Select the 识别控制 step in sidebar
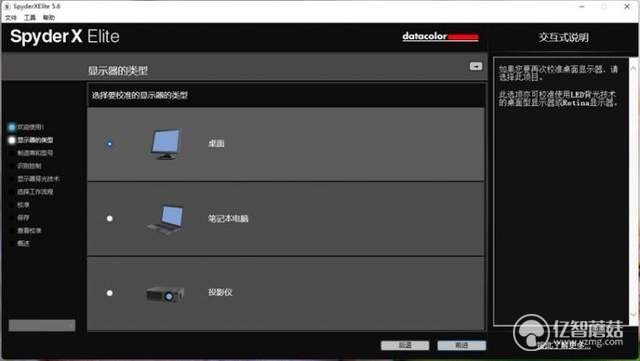Viewport: 640px width, 361px height. [29, 166]
